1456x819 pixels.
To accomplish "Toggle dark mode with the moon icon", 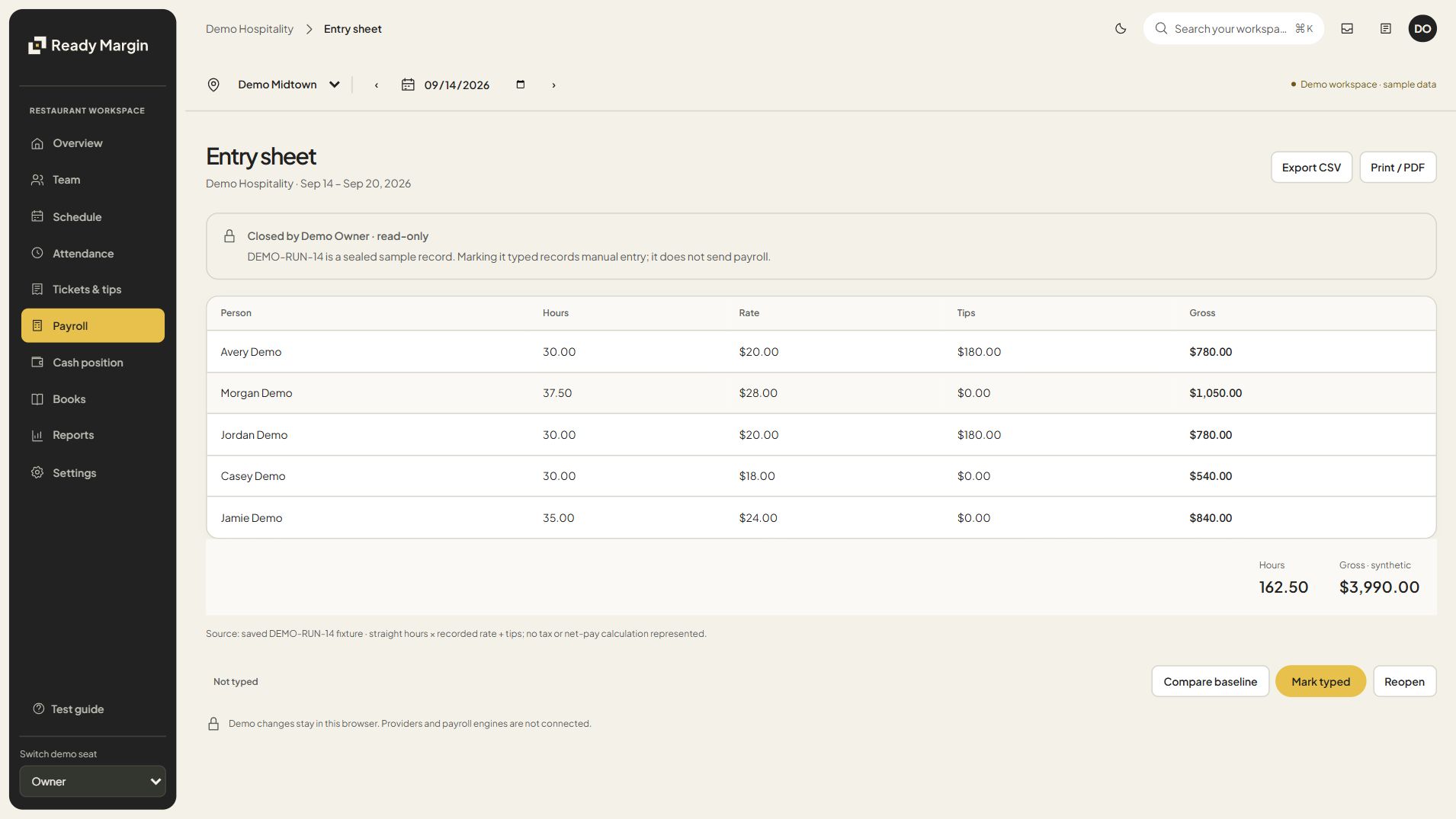I will tap(1121, 29).
